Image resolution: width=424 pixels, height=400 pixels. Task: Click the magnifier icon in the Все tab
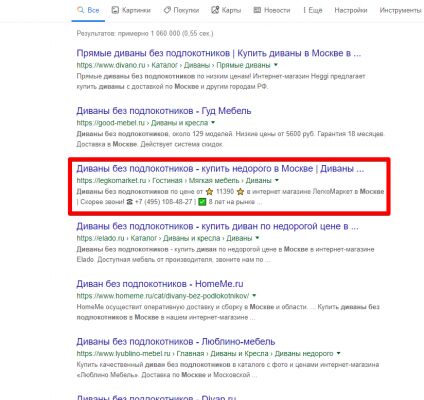tap(80, 10)
